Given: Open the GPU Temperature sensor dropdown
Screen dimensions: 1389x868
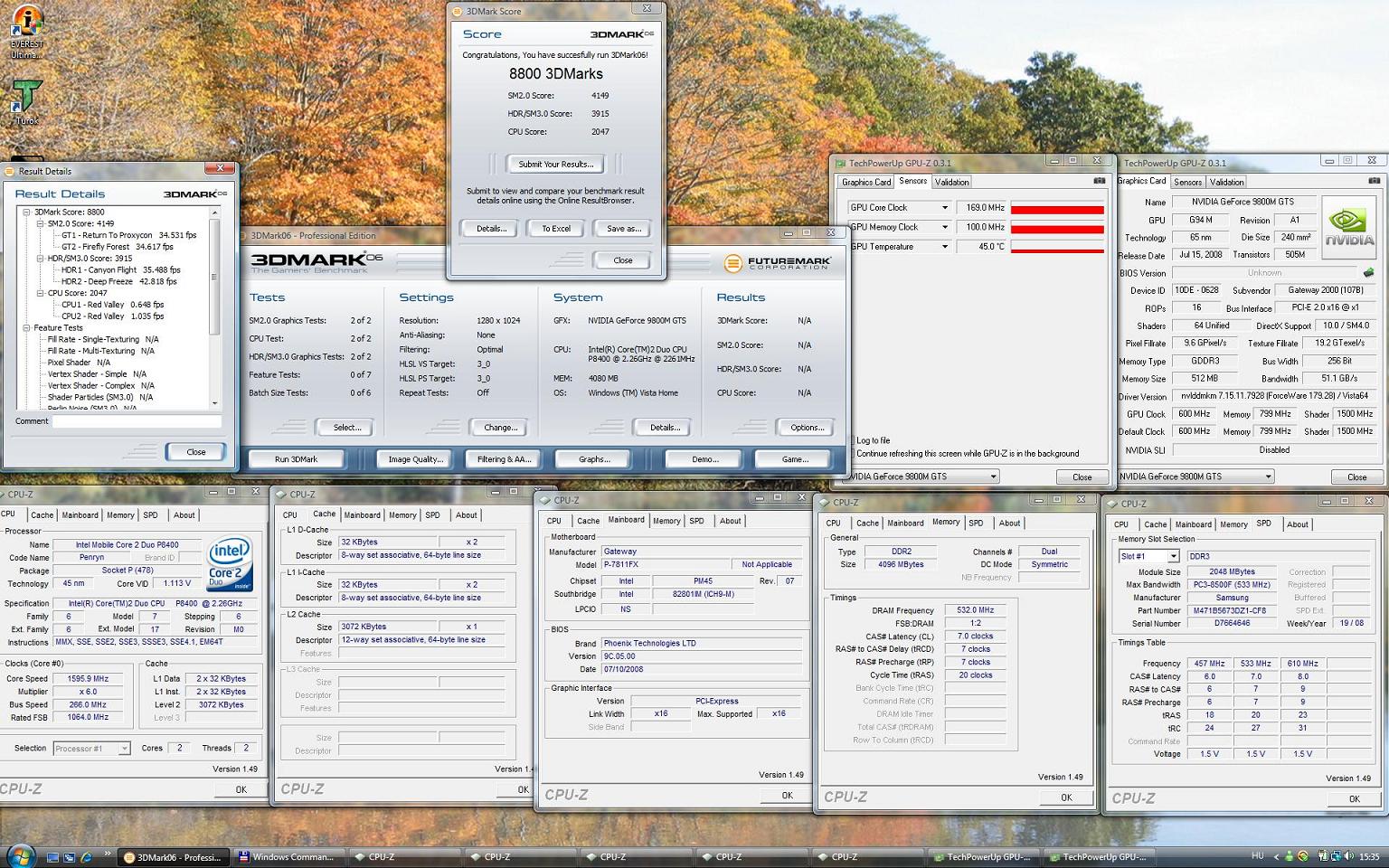Looking at the screenshot, I should tap(945, 247).
